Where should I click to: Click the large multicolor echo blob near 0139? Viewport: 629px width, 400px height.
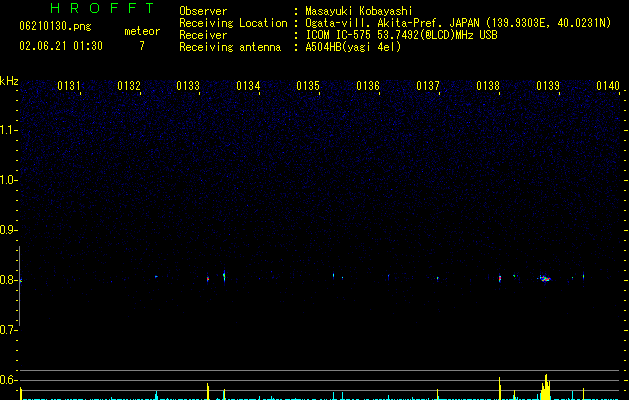pos(544,278)
